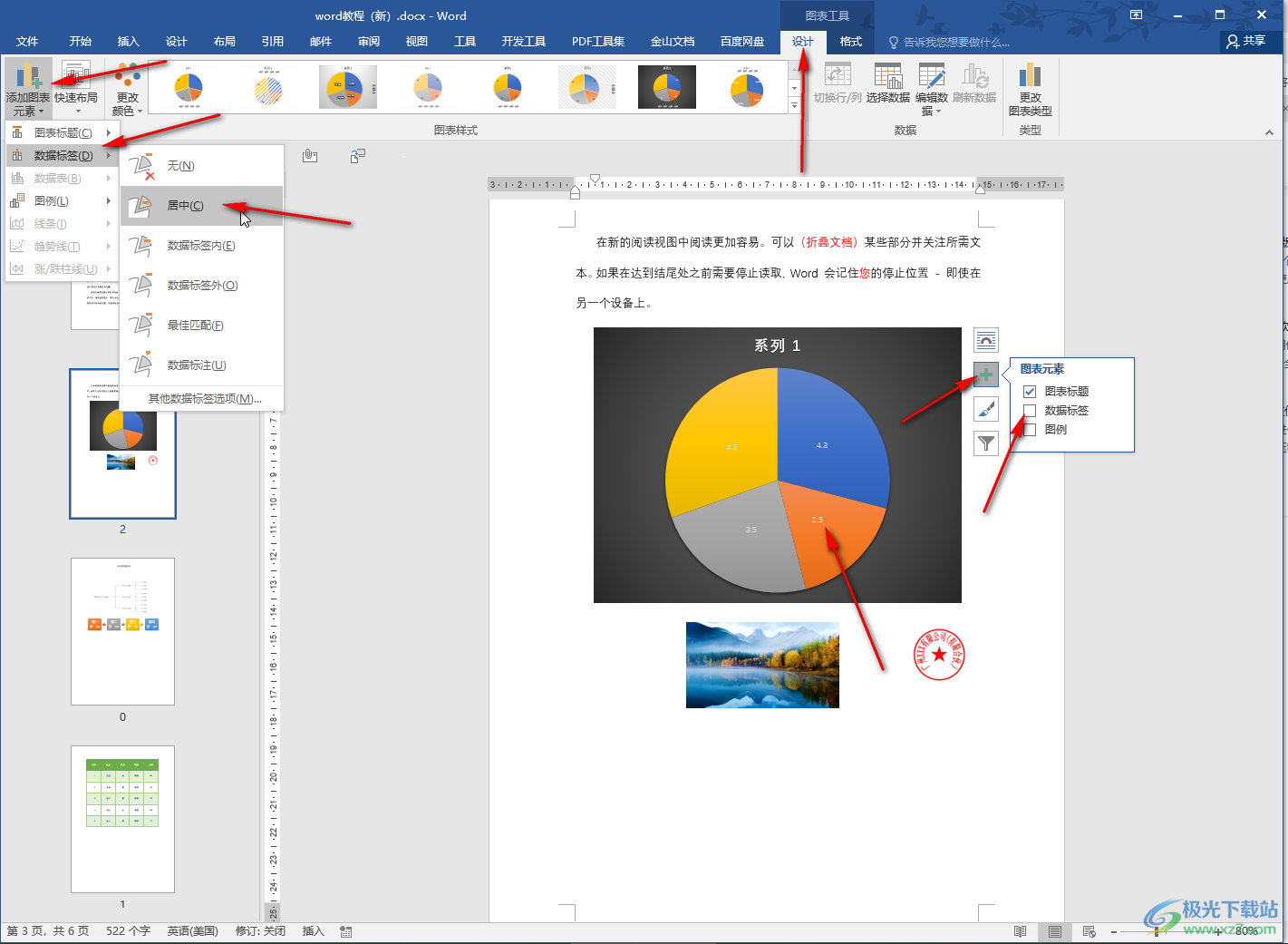Check Legend checkbox
The image size is (1288, 944).
(x=1030, y=430)
